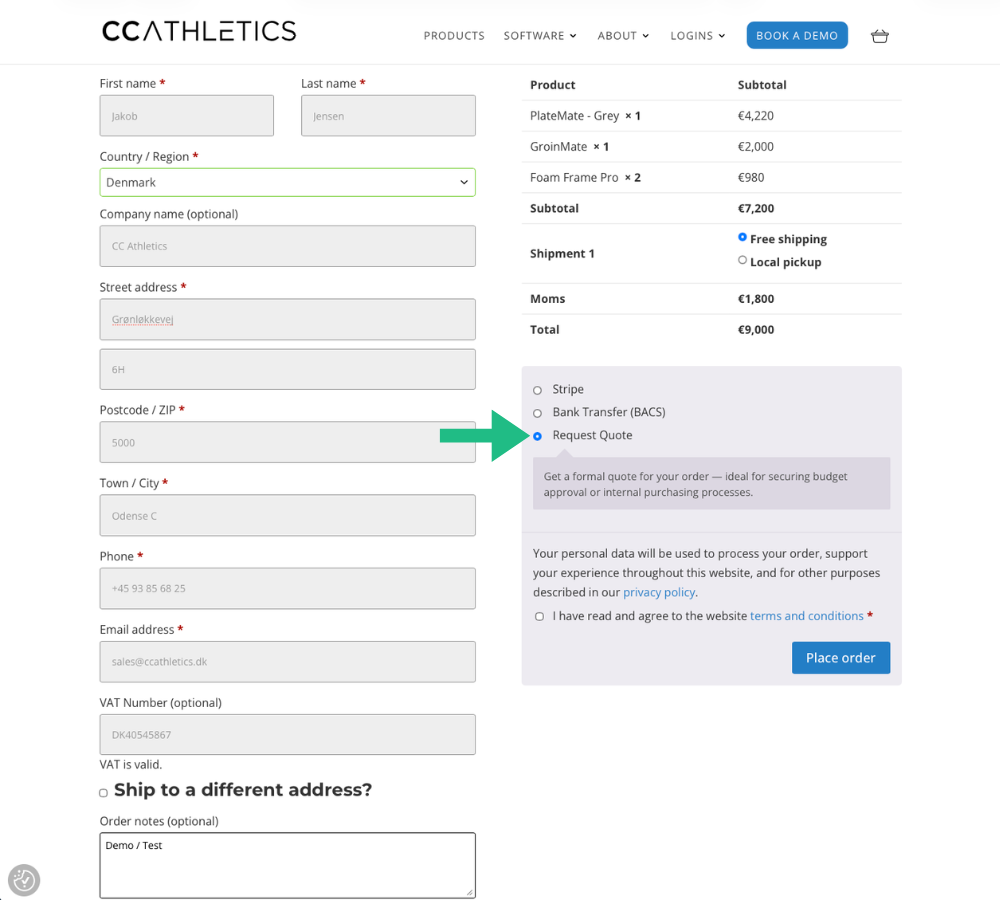
Task: Go to the Products menu item
Action: pyautogui.click(x=454, y=36)
